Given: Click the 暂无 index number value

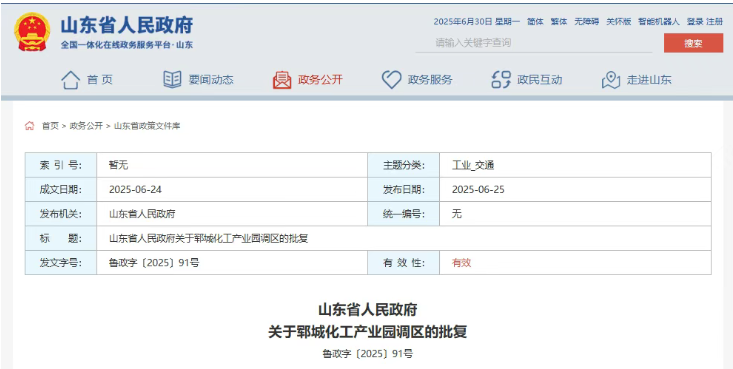Looking at the screenshot, I should [x=118, y=165].
